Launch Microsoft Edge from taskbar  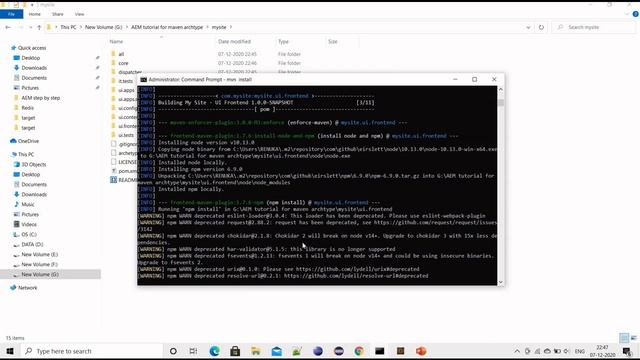point(214,351)
